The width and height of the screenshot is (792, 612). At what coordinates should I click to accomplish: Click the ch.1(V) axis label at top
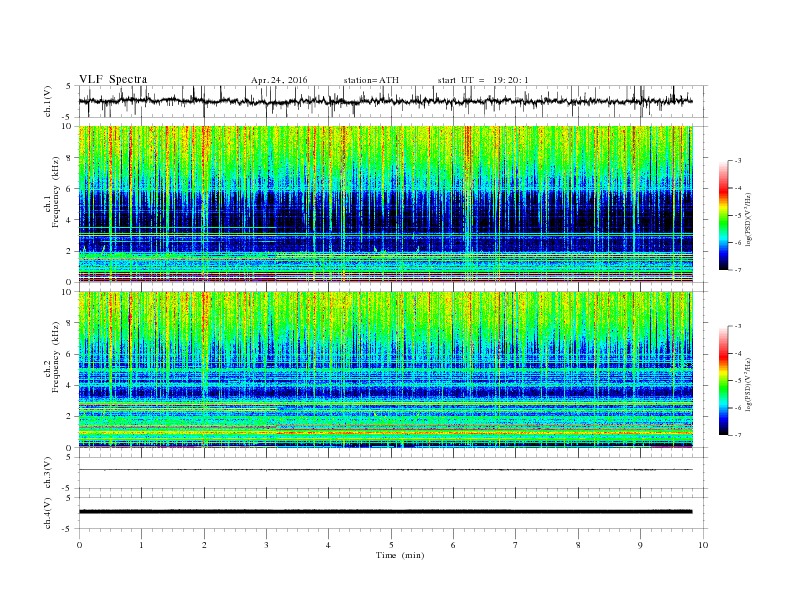click(47, 101)
